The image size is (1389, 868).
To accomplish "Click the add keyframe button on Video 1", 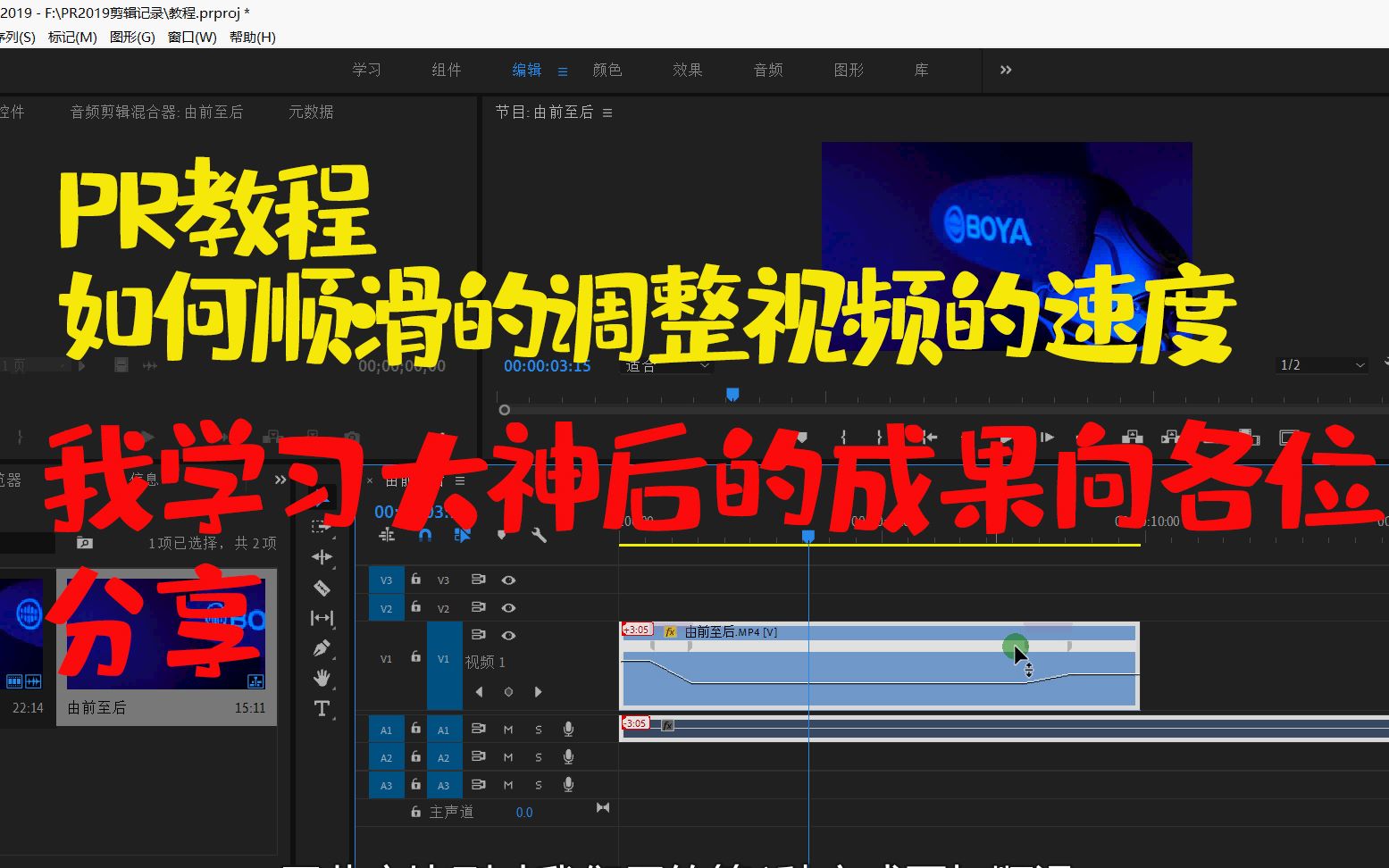I will 508,691.
